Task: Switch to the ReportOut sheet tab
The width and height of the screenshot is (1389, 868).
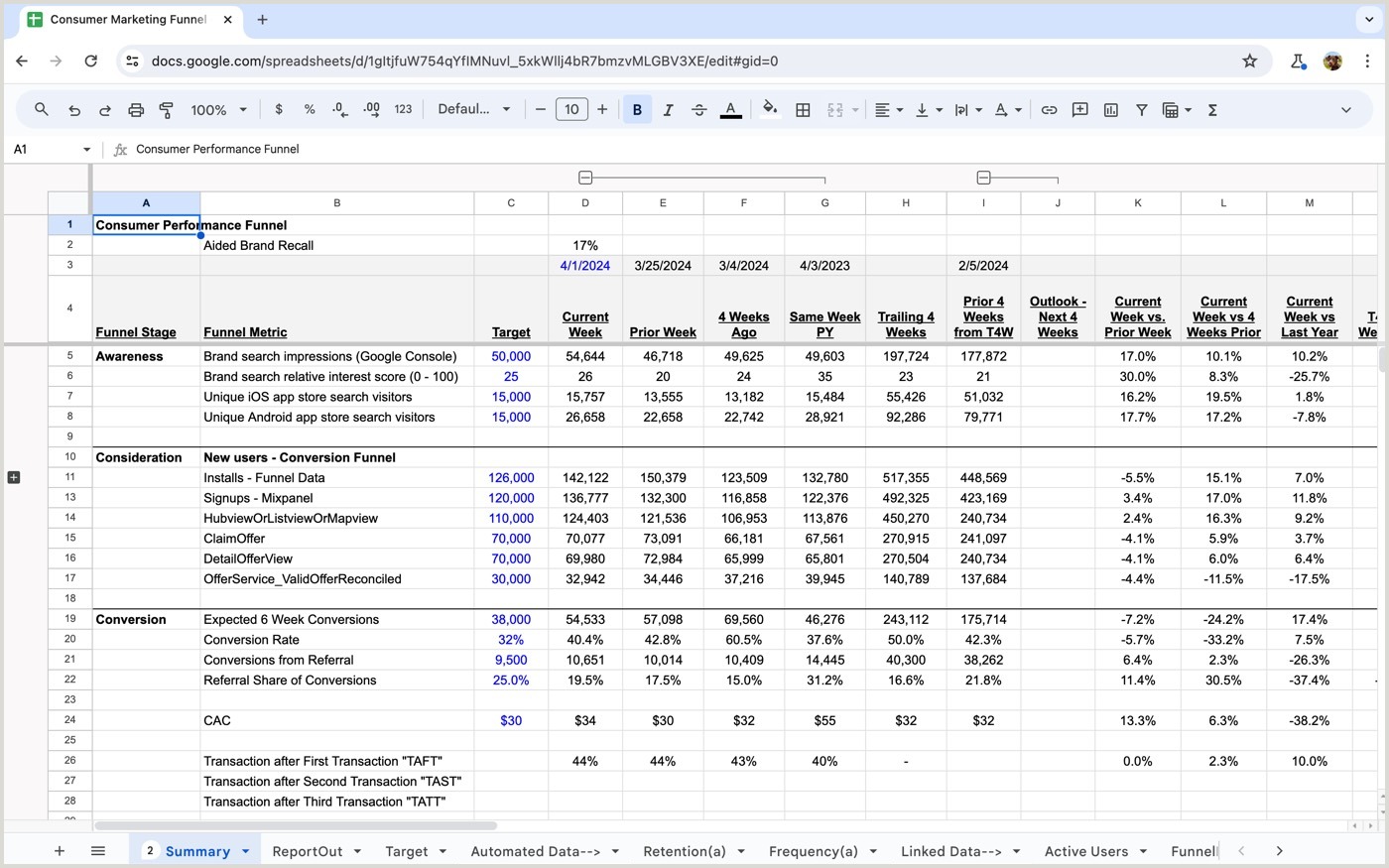Action: [308, 851]
